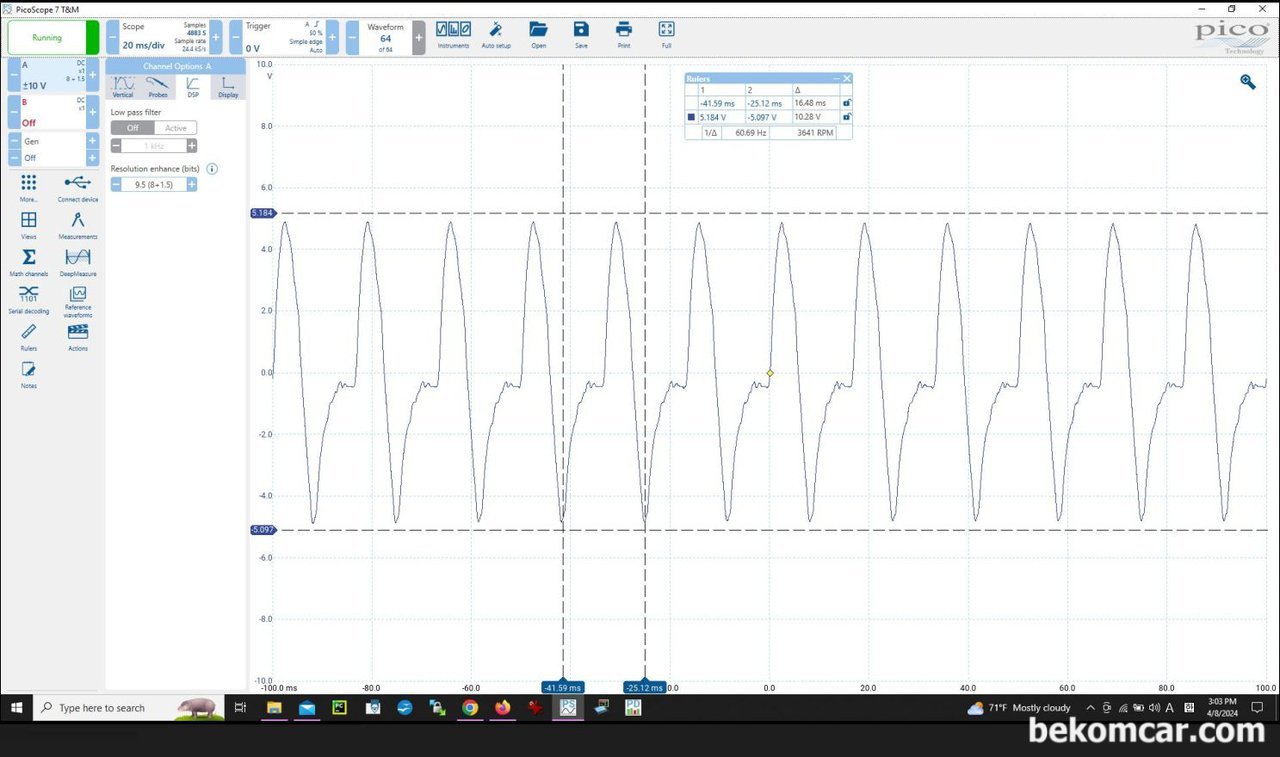Screen dimensions: 1280x757
Task: Decrease Trigger level with minus
Action: [x=236, y=37]
